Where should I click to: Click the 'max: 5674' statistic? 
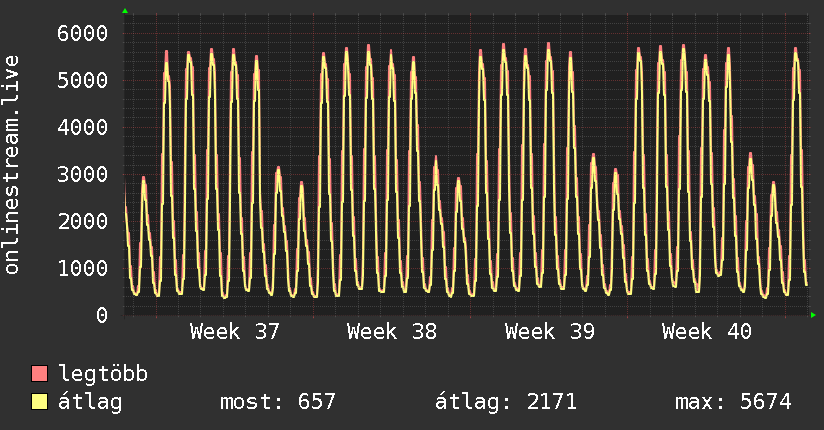pyautogui.click(x=733, y=402)
